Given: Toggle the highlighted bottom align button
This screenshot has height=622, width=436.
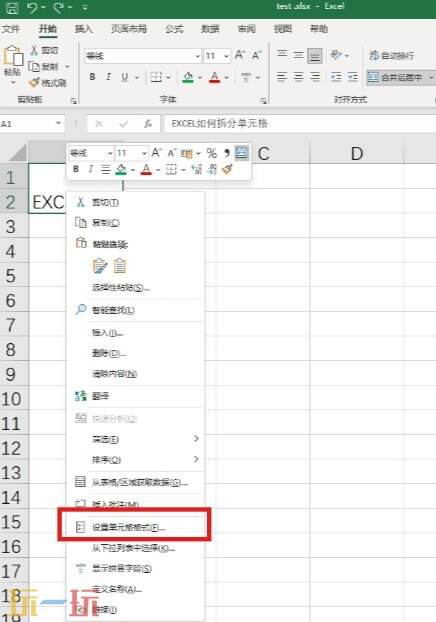Looking at the screenshot, I should click(x=315, y=56).
